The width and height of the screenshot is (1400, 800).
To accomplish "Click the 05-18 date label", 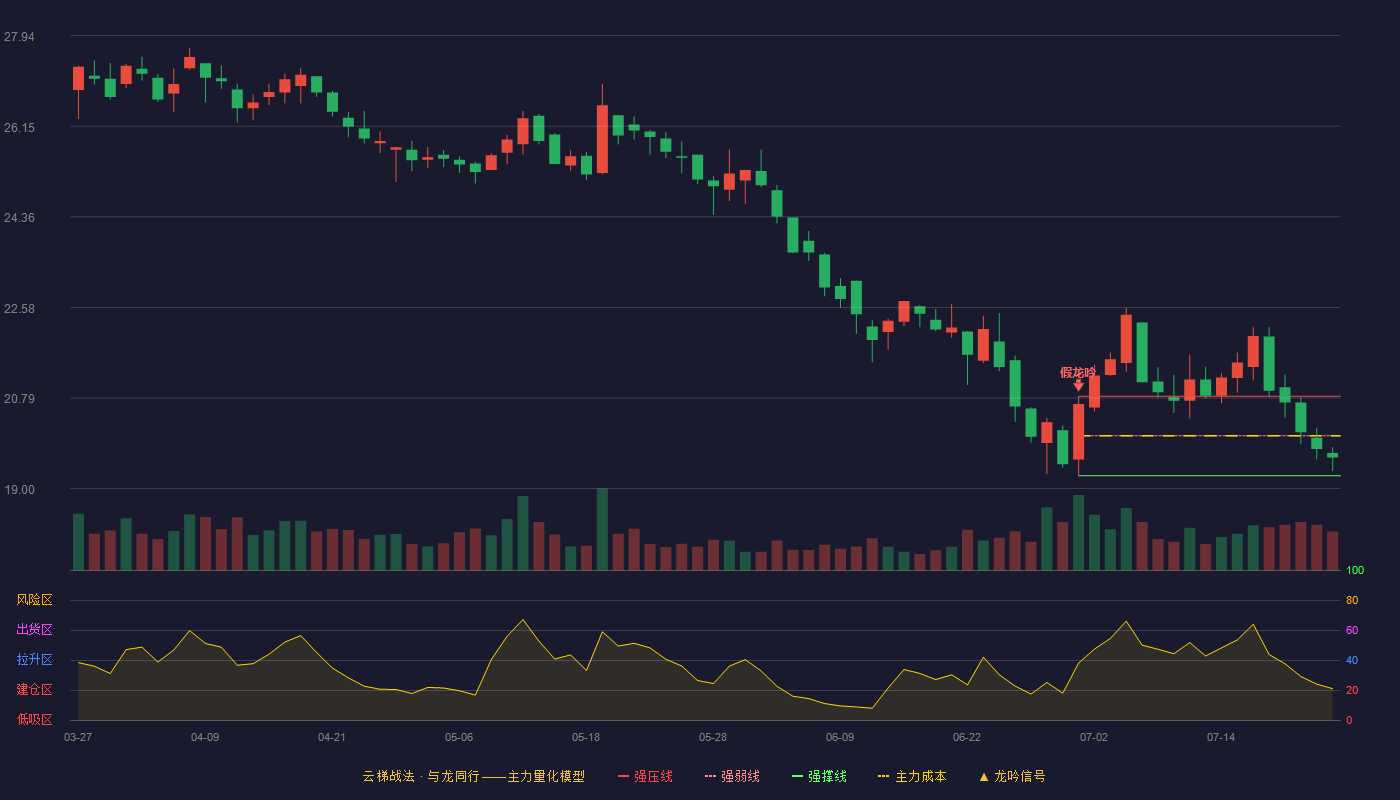I will [586, 737].
